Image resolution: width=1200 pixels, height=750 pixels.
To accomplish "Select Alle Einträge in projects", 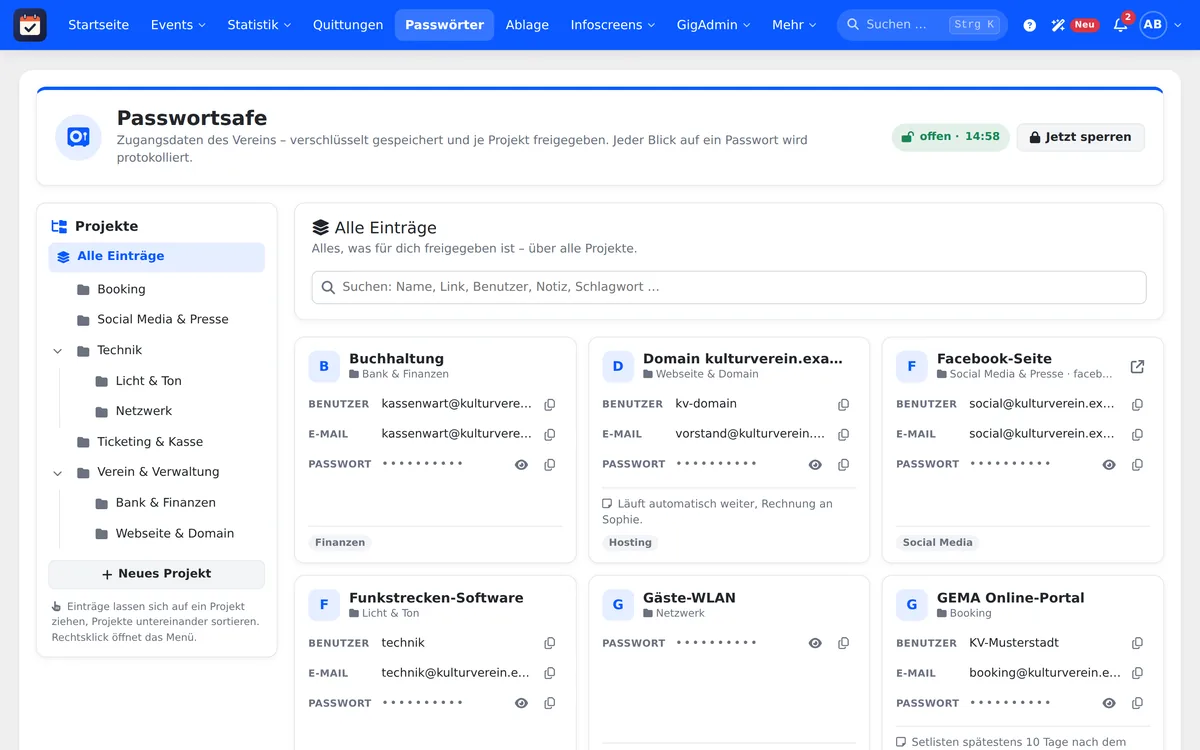I will click(x=156, y=257).
